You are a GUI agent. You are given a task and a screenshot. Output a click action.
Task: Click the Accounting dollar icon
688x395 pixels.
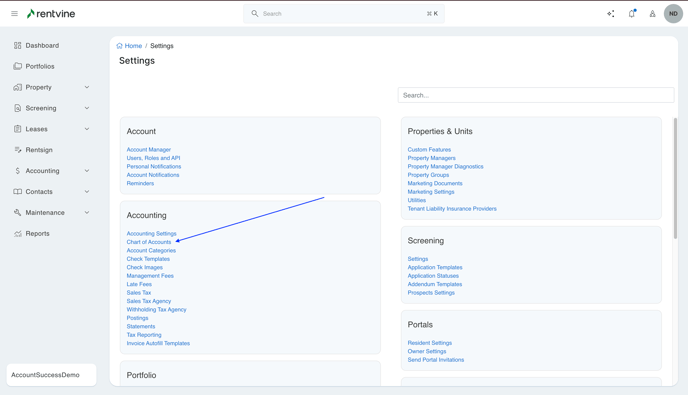pos(18,171)
